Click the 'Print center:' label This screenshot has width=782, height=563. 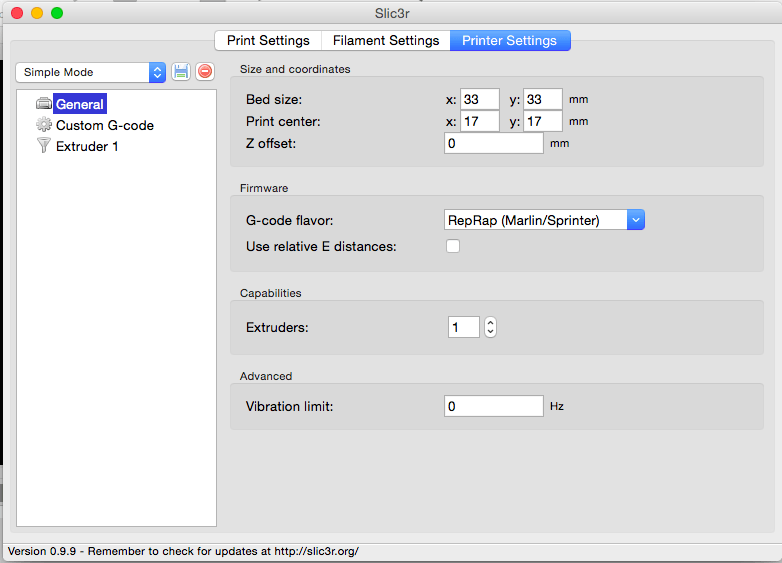pyautogui.click(x=283, y=121)
